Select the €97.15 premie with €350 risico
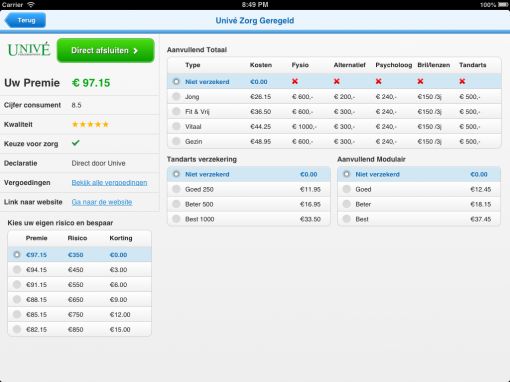Image resolution: width=510 pixels, height=382 pixels. 79,255
